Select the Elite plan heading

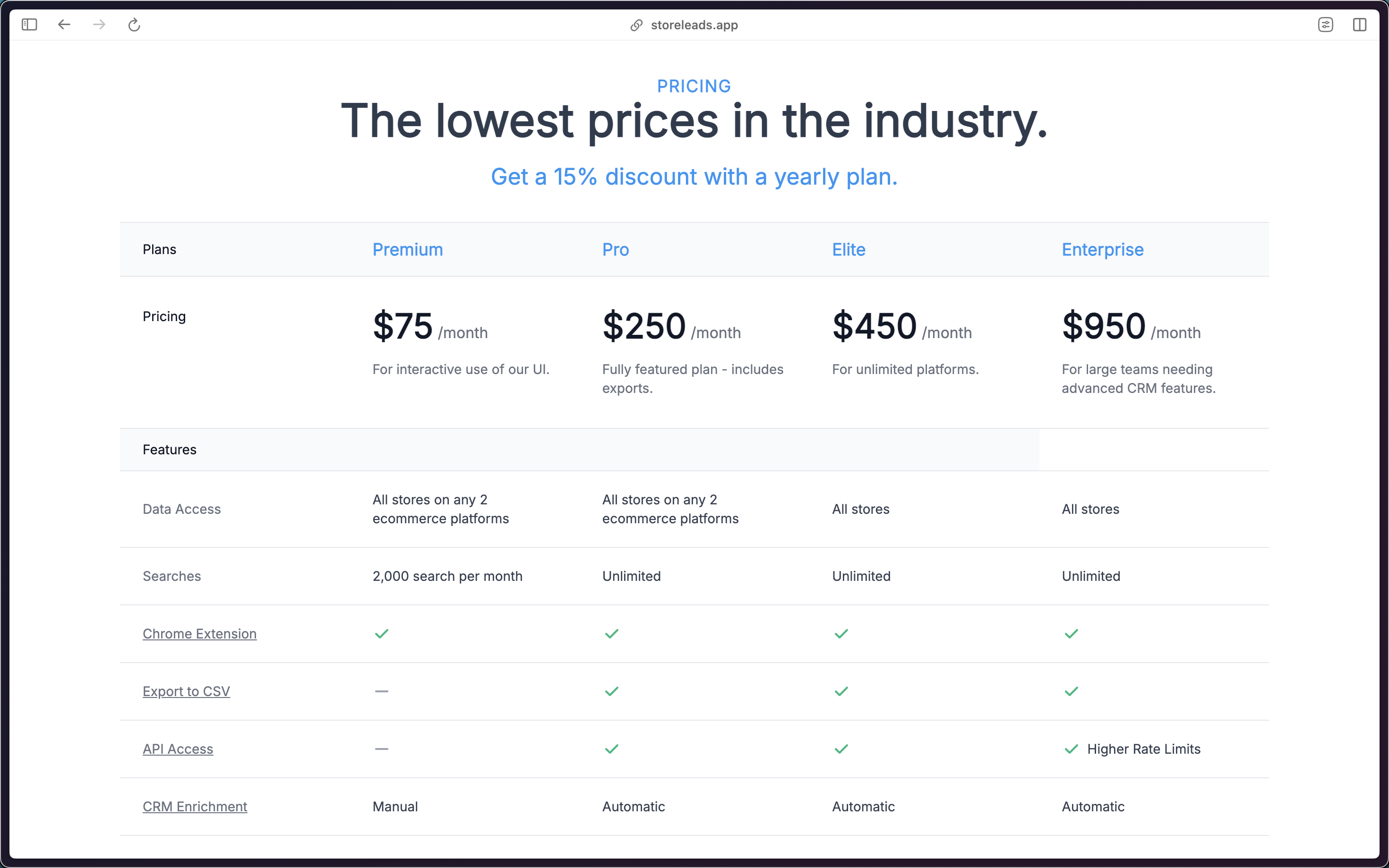pos(849,250)
